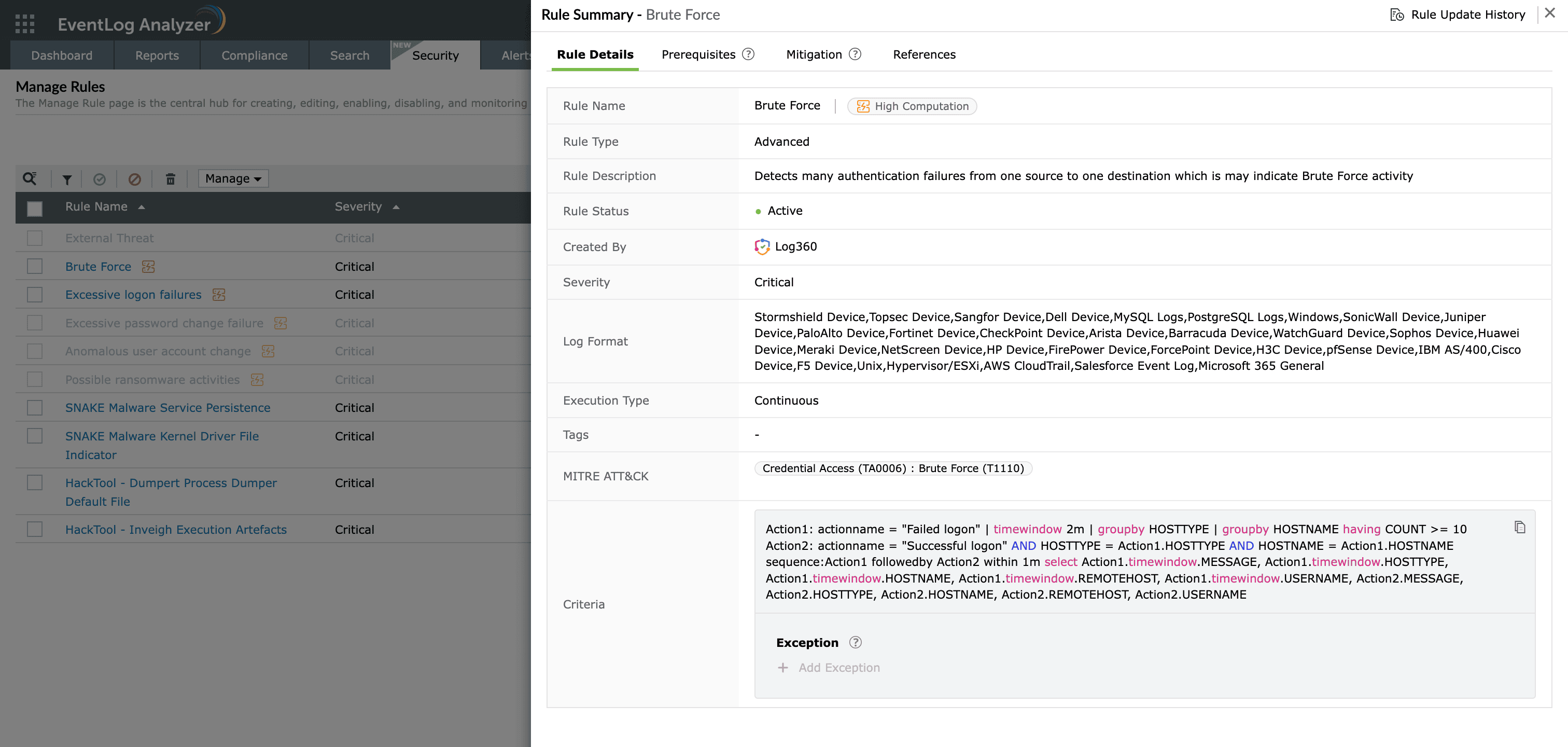Check the Excessive logon failures checkbox
The height and width of the screenshot is (747, 1568).
(35, 295)
